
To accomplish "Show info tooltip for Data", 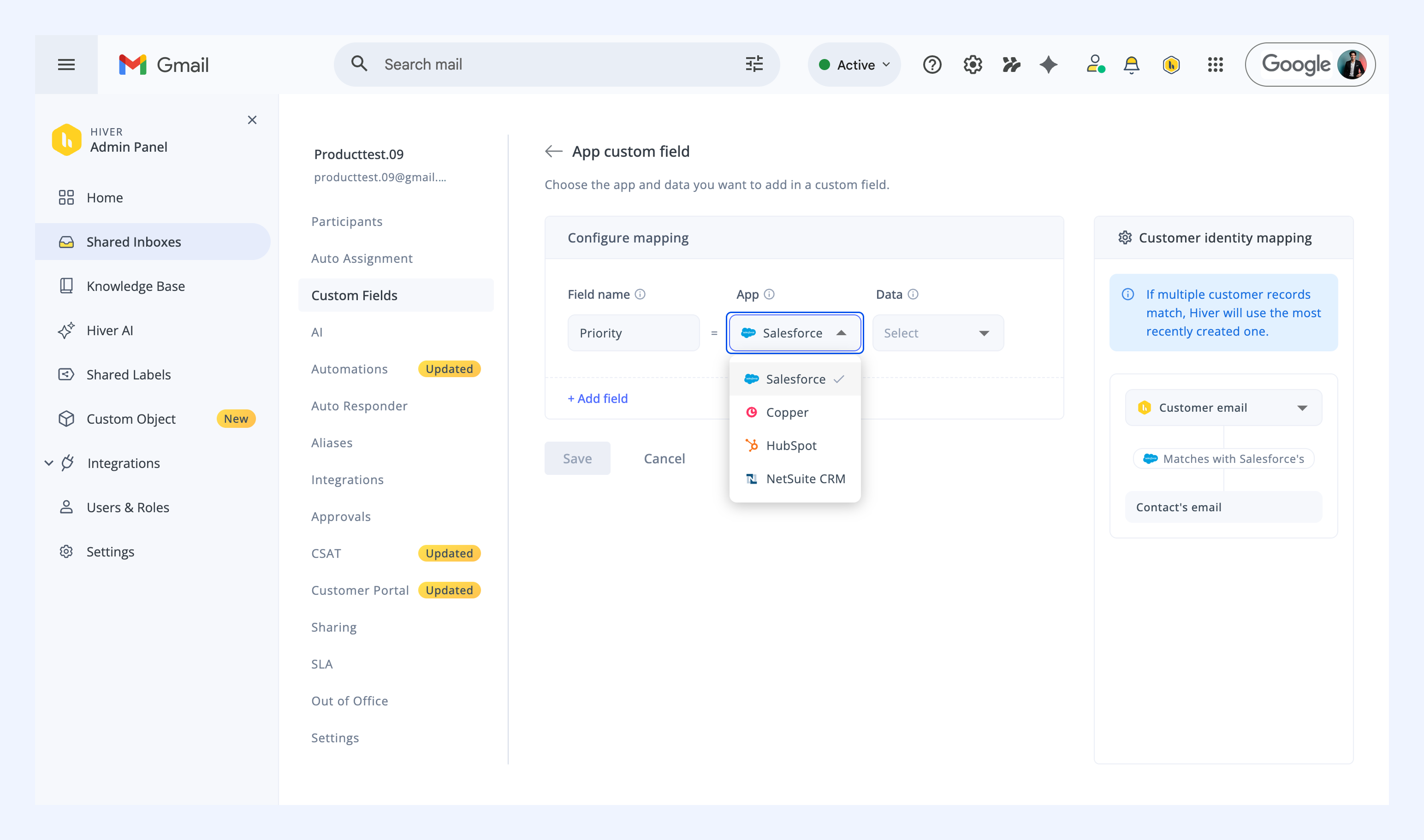I will 913,294.
